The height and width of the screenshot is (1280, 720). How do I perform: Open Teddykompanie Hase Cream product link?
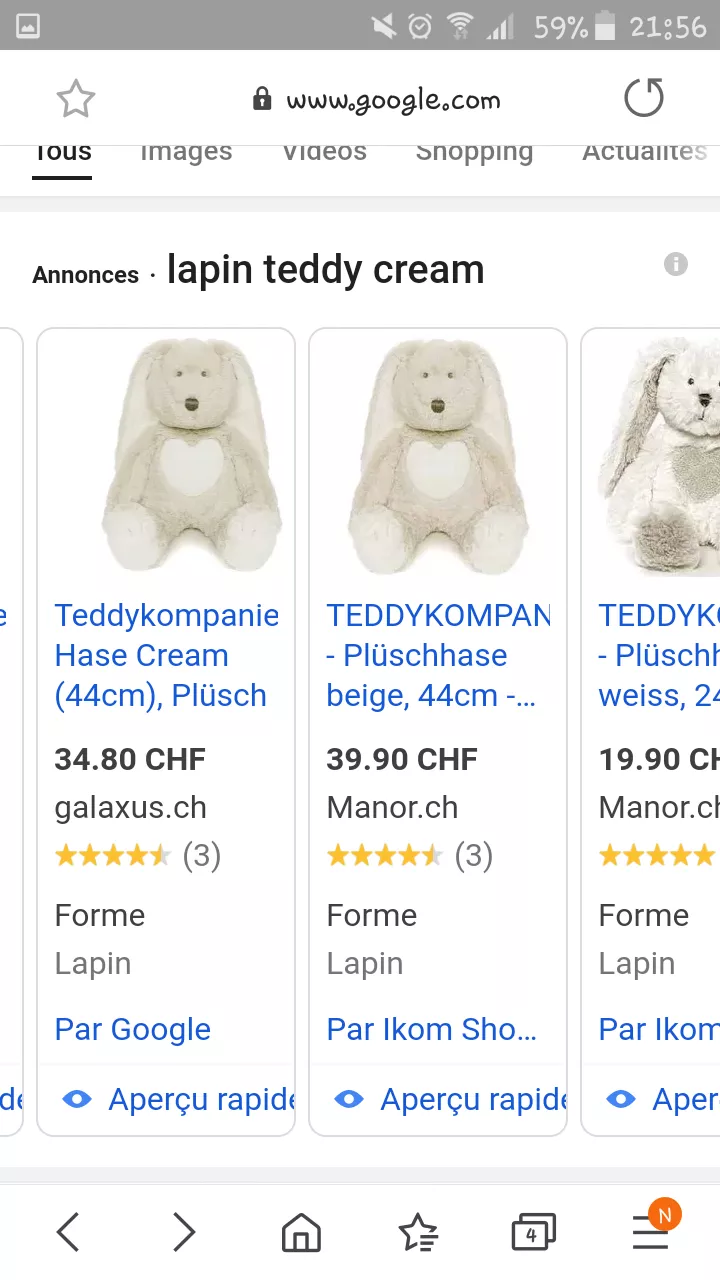coord(166,655)
